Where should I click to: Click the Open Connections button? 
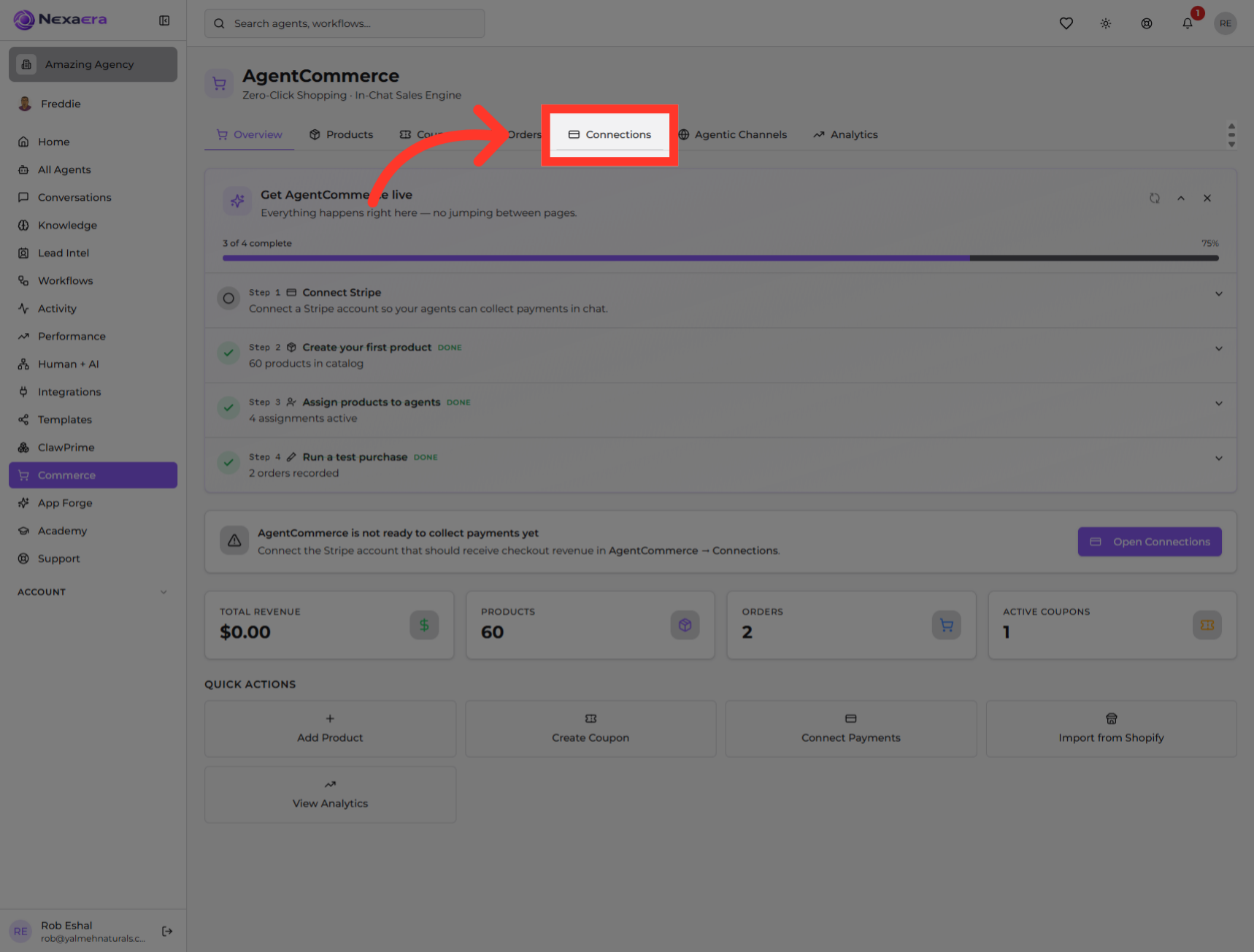(x=1150, y=542)
